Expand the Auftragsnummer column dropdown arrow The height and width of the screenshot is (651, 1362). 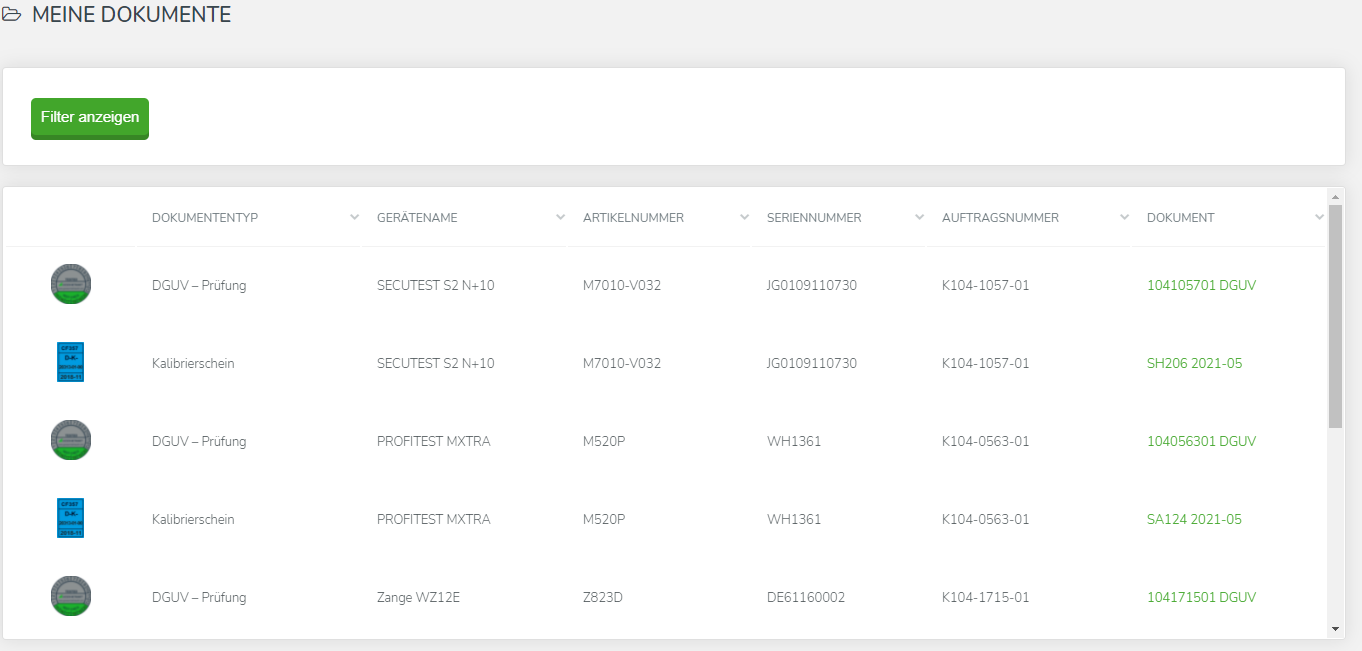tap(1124, 217)
